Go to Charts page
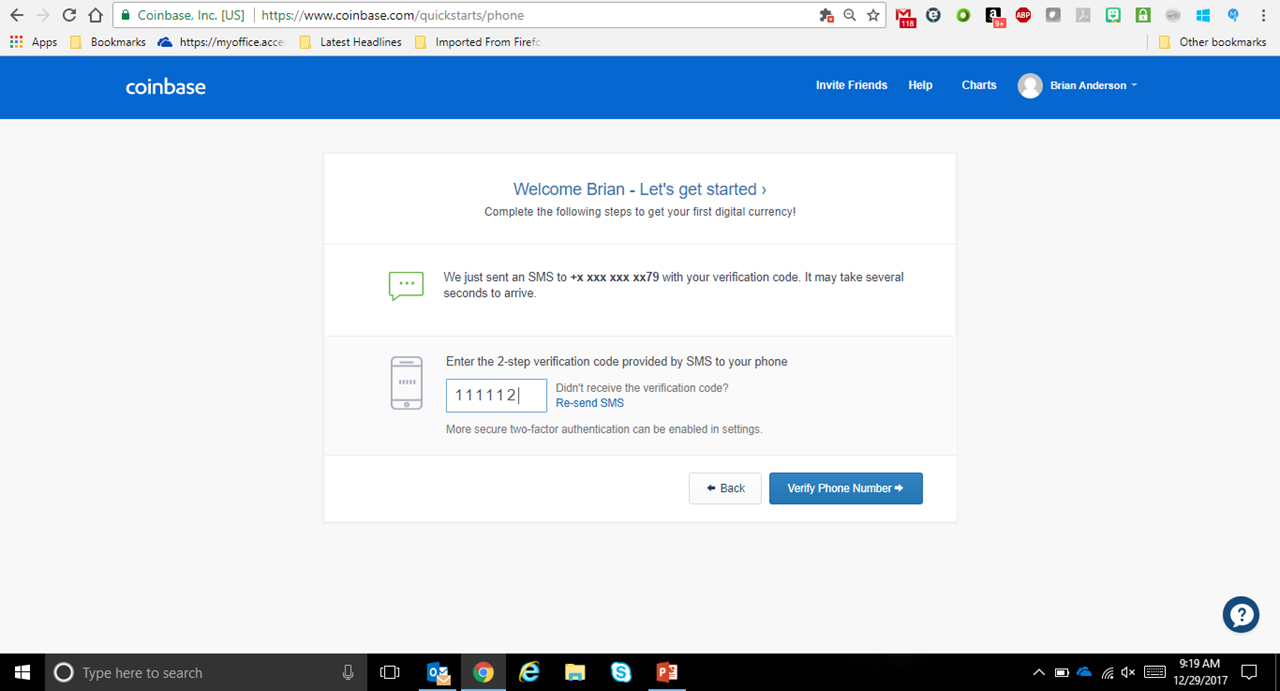The height and width of the screenshot is (691, 1280). tap(979, 85)
